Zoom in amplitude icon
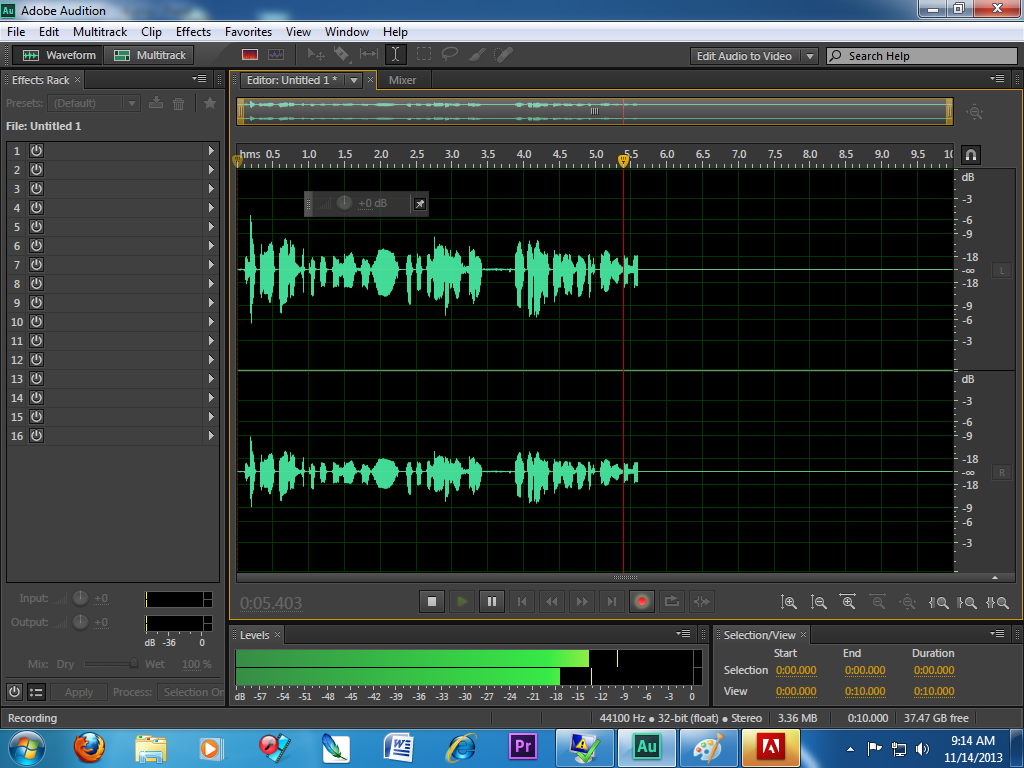Image resolution: width=1024 pixels, height=768 pixels. 789,602
